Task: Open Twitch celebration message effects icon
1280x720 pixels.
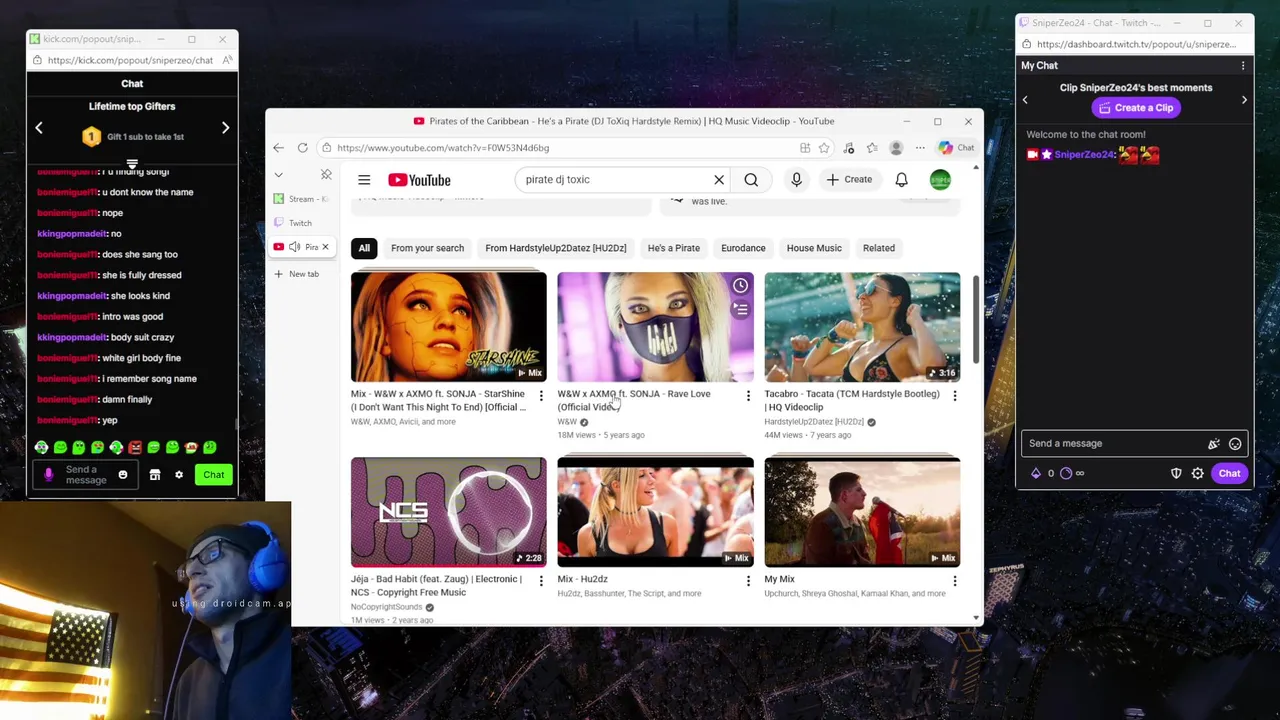Action: tap(1214, 444)
